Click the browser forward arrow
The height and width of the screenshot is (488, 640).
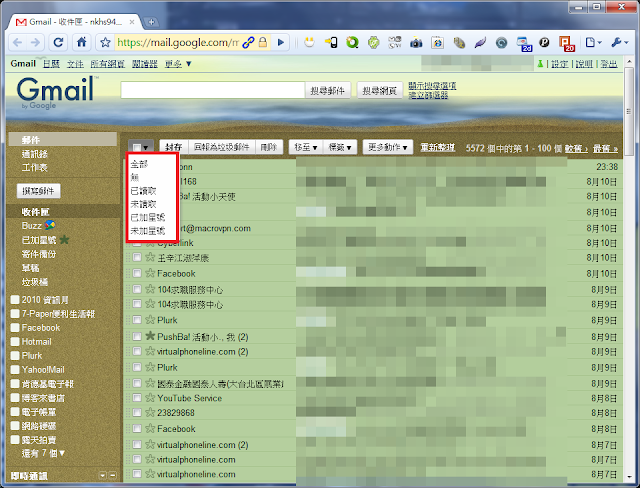(x=36, y=42)
